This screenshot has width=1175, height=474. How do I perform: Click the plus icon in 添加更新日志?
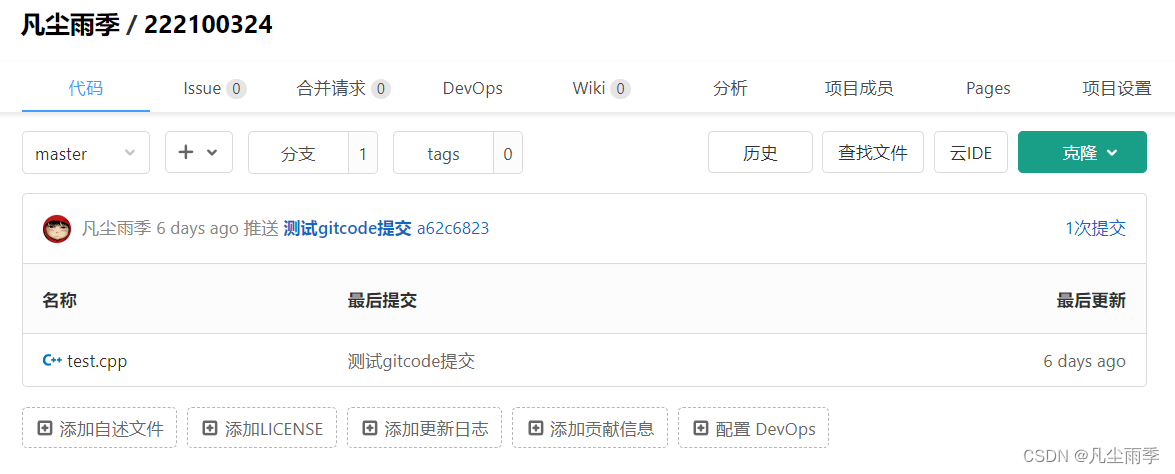tap(369, 428)
